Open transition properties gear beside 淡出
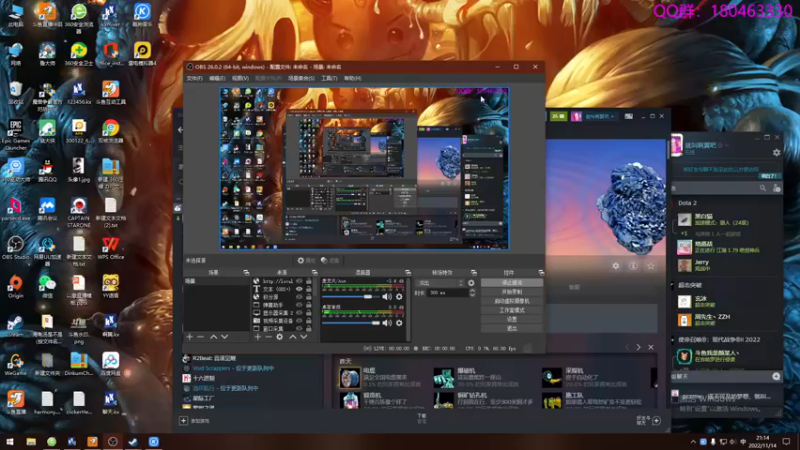 coord(471,283)
